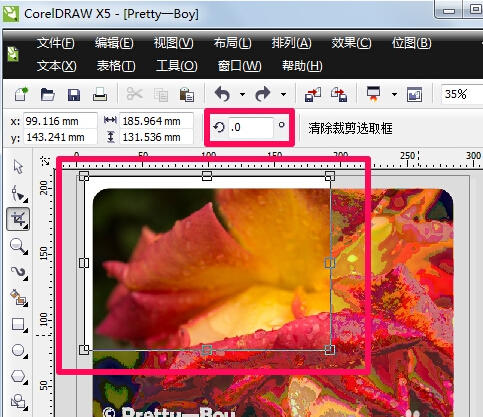Click the Paste clipboard icon
The width and height of the screenshot is (483, 417).
tap(187, 95)
